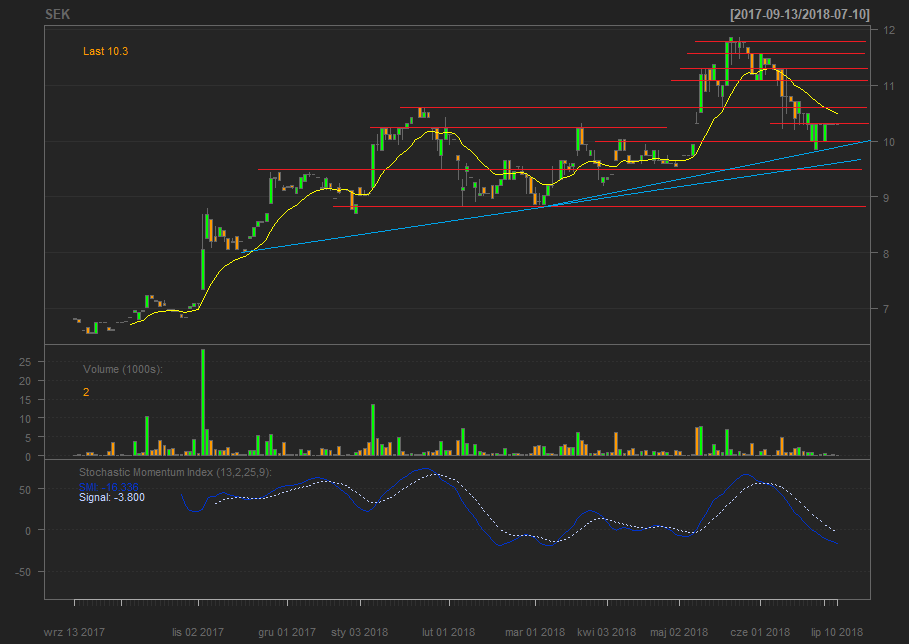
Task: Click the volume axis label 10
Action: click(x=25, y=419)
